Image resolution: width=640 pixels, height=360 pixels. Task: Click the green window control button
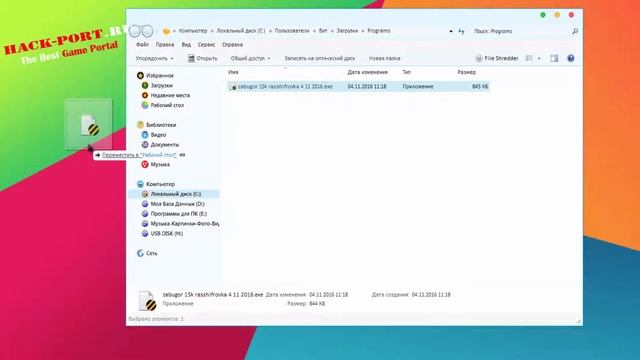click(x=543, y=15)
